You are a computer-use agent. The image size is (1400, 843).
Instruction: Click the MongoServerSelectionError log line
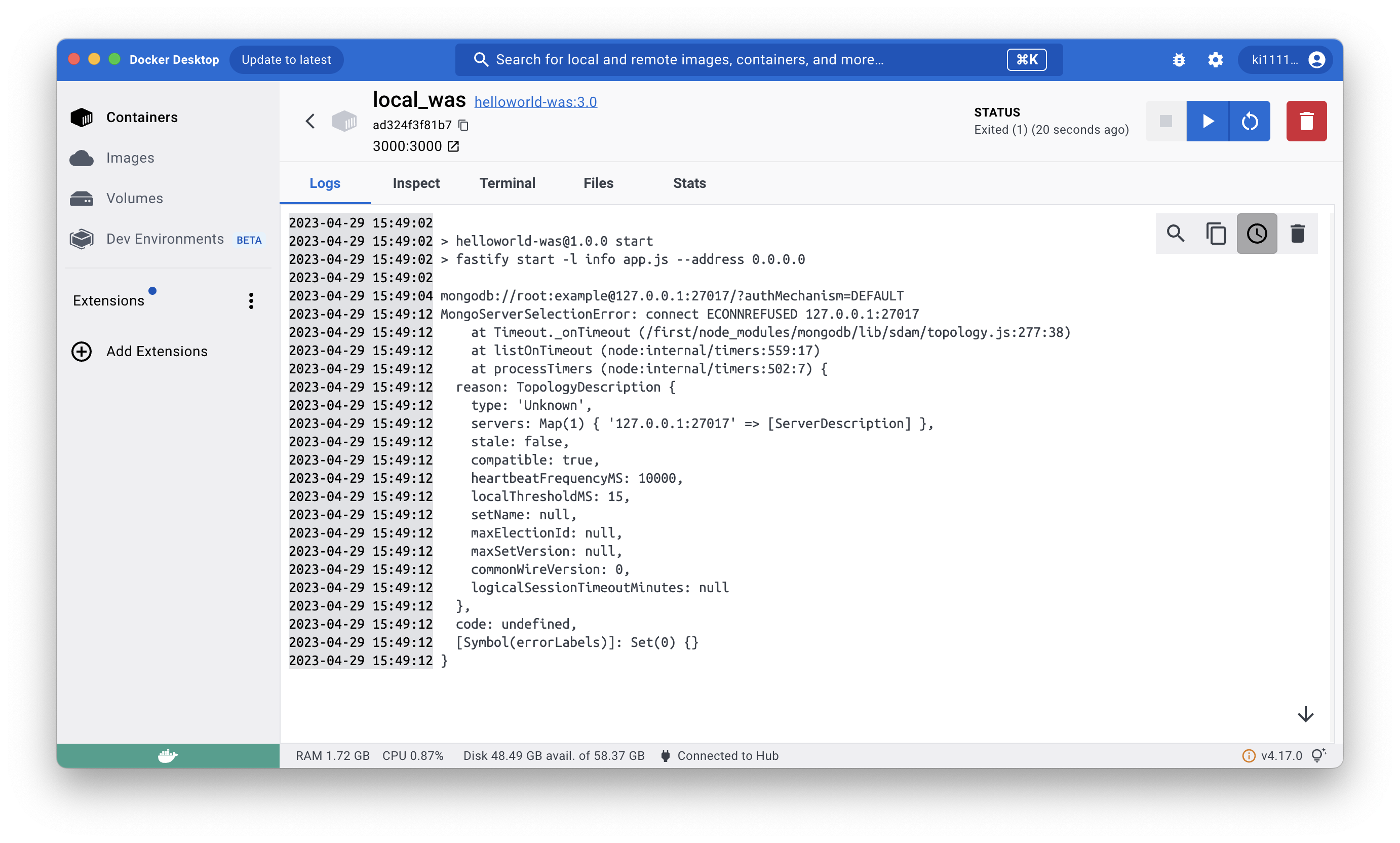click(x=679, y=314)
